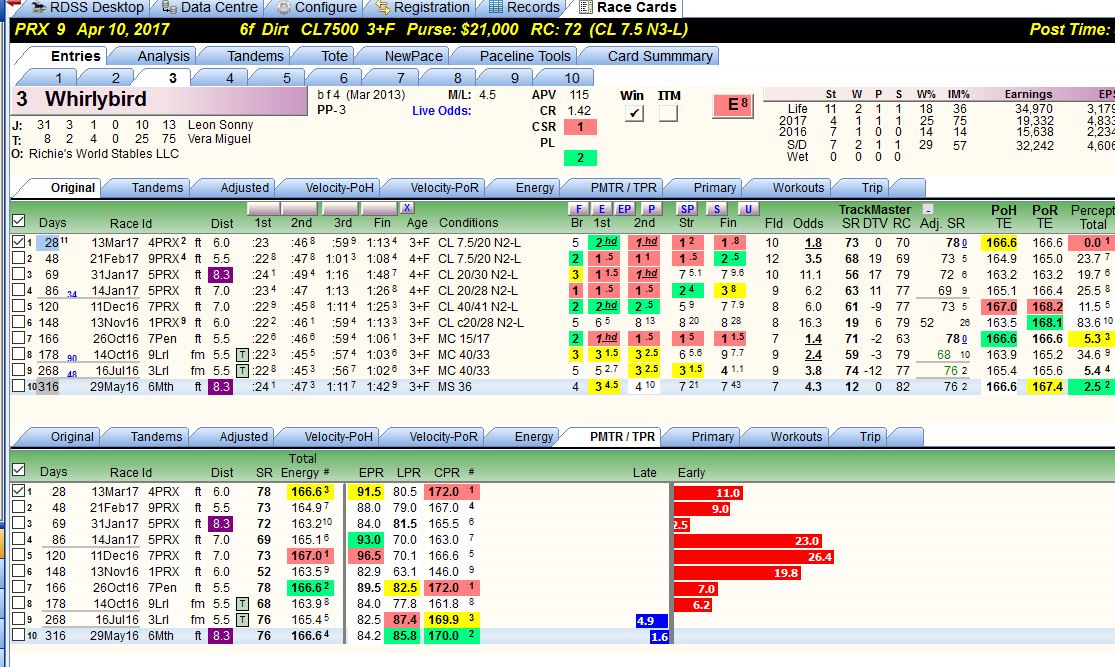This screenshot has height=667, width=1115.
Task: Click the Registration arrows icon
Action: click(383, 7)
